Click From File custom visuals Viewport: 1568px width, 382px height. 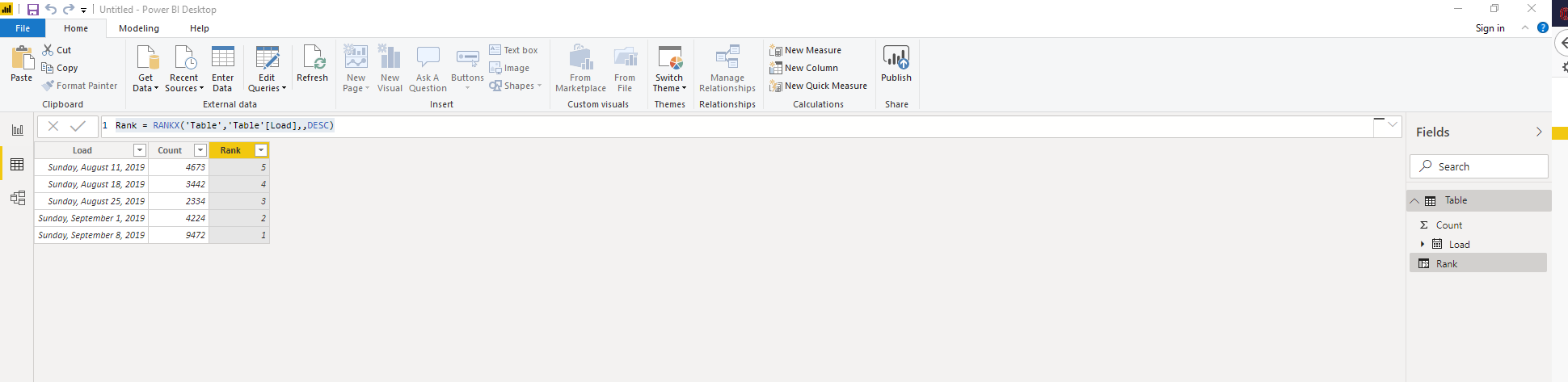tap(625, 69)
